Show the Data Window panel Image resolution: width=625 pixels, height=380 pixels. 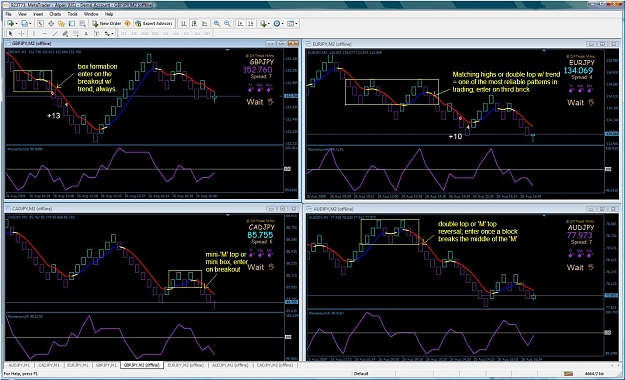pyautogui.click(x=51, y=24)
